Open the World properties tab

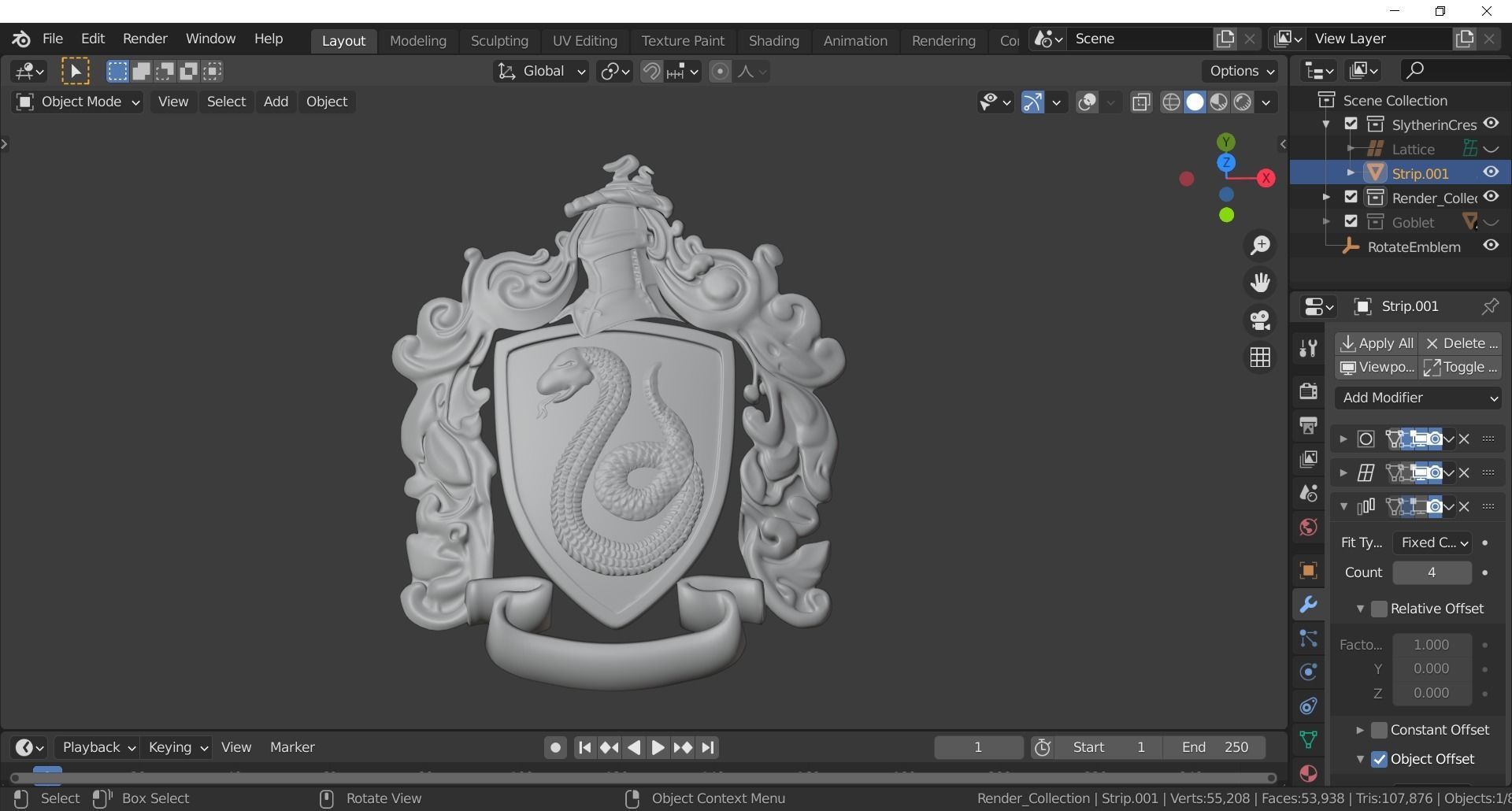[1308, 527]
